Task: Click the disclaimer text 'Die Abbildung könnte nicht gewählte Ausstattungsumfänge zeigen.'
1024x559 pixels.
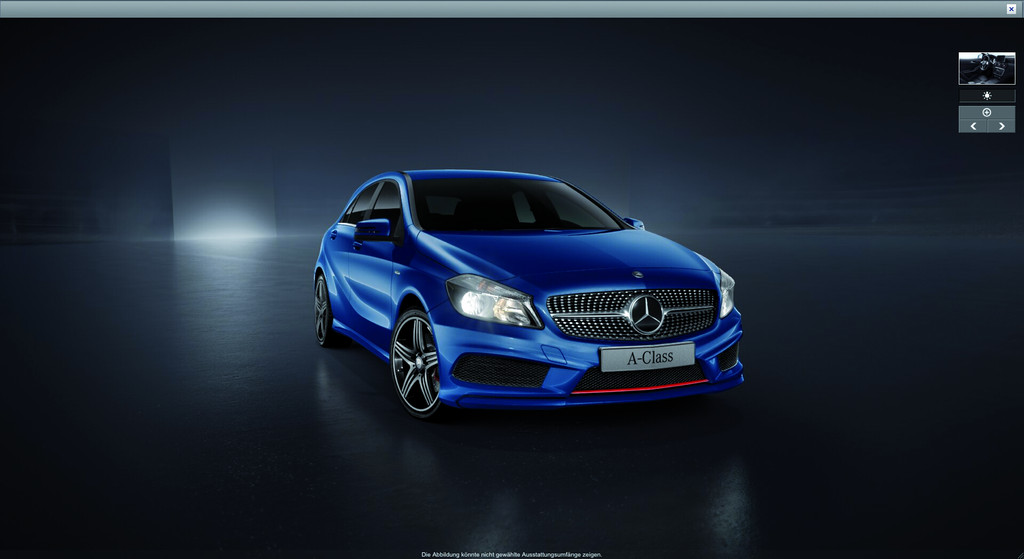Action: 511,554
